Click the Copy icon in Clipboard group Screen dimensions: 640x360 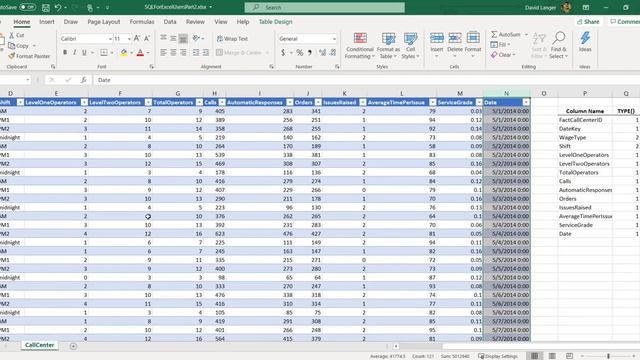click(12, 46)
